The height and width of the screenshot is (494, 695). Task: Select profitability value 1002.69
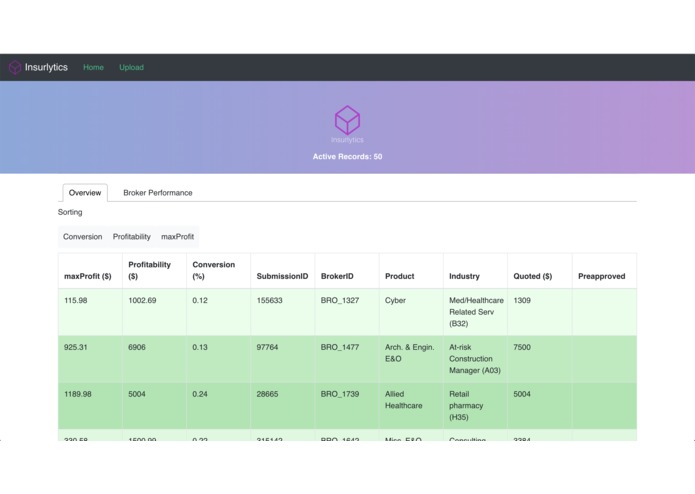point(142,300)
